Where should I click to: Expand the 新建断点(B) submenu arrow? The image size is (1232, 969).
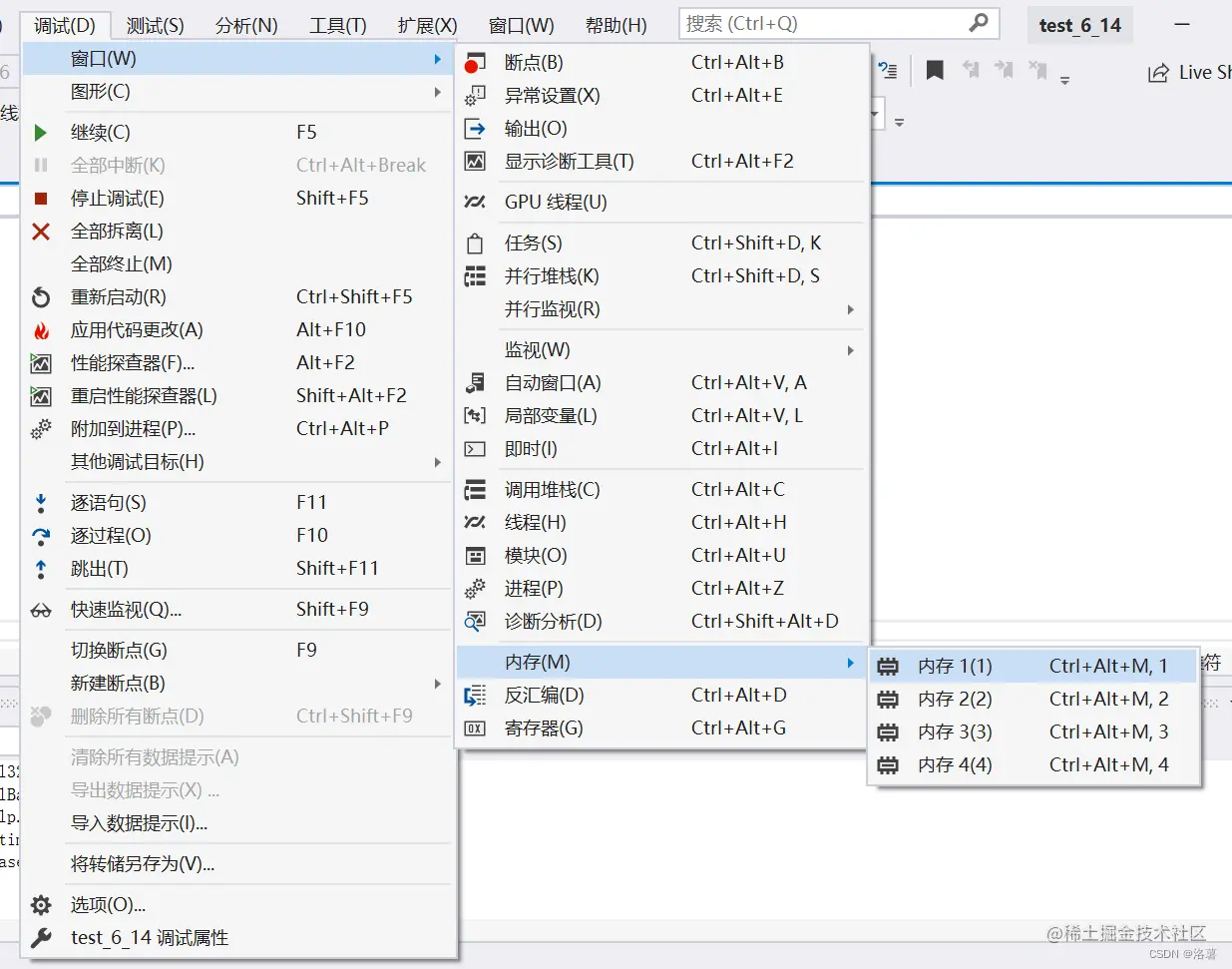pos(437,684)
